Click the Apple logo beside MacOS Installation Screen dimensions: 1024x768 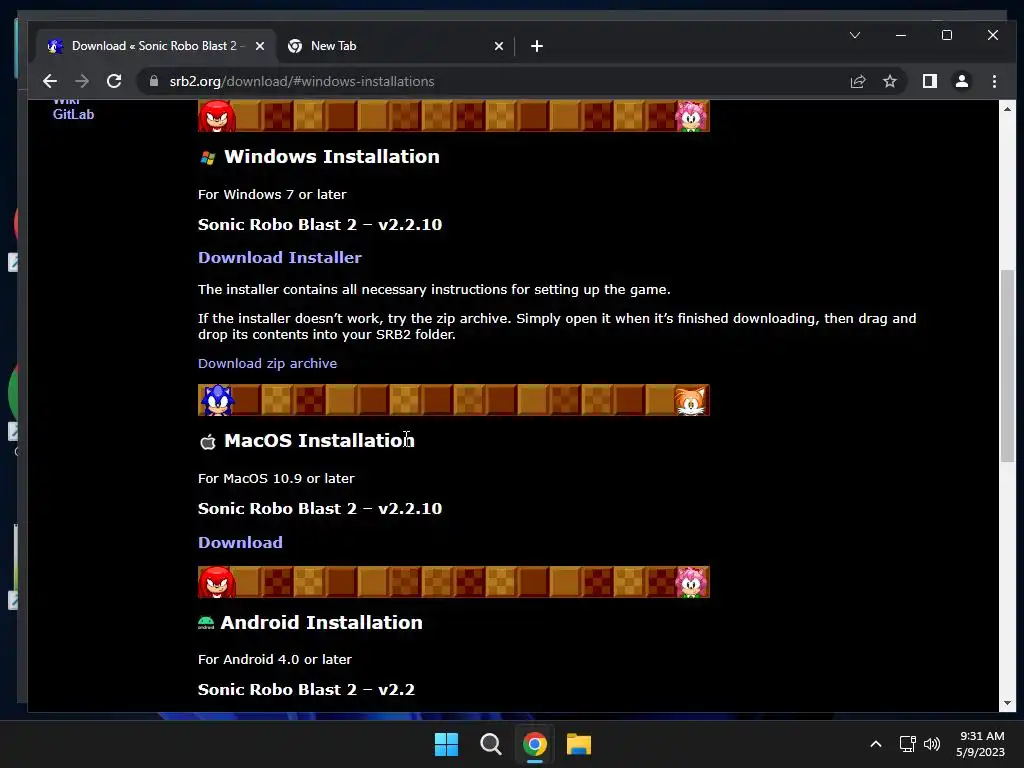pos(208,442)
